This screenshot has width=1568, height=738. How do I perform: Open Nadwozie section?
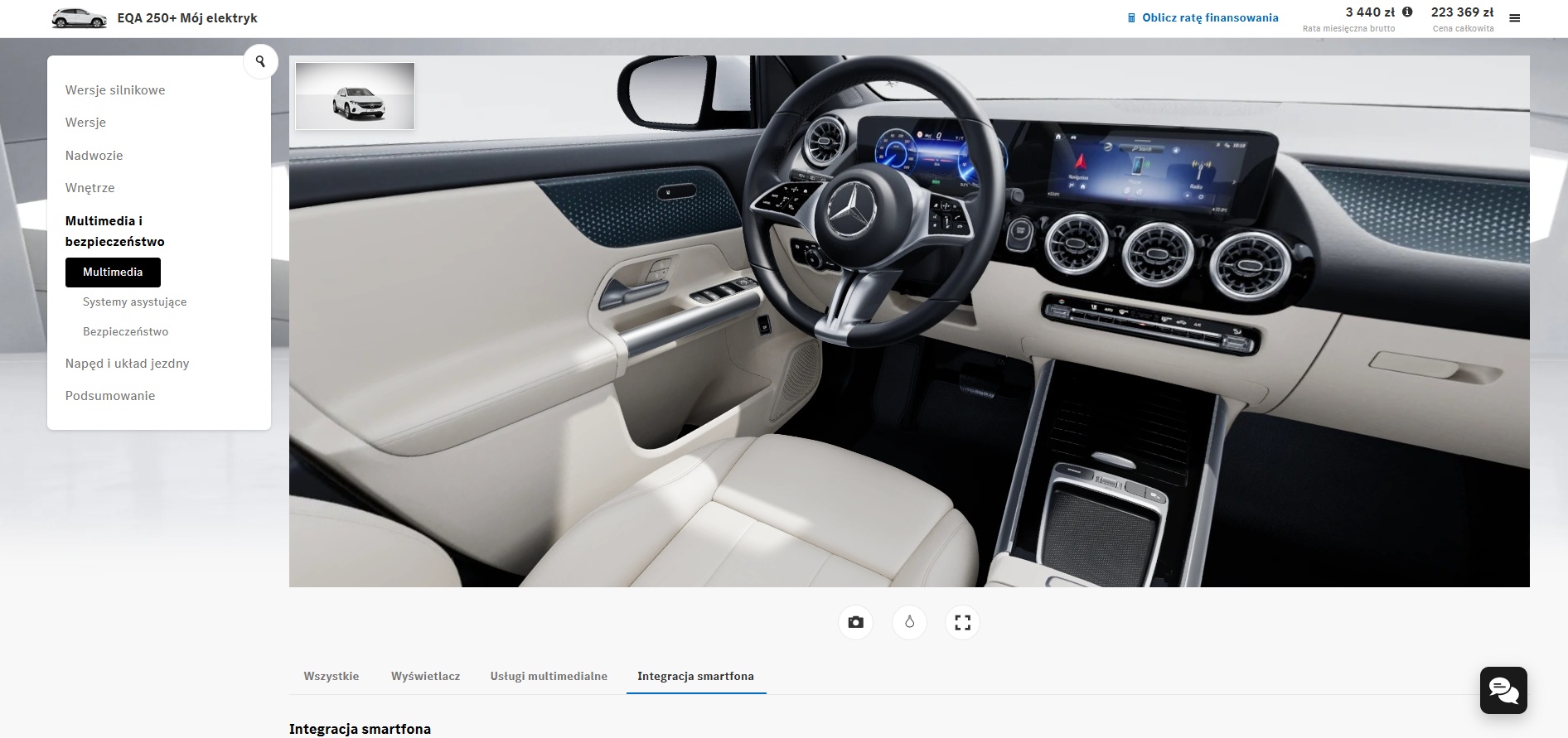click(94, 156)
